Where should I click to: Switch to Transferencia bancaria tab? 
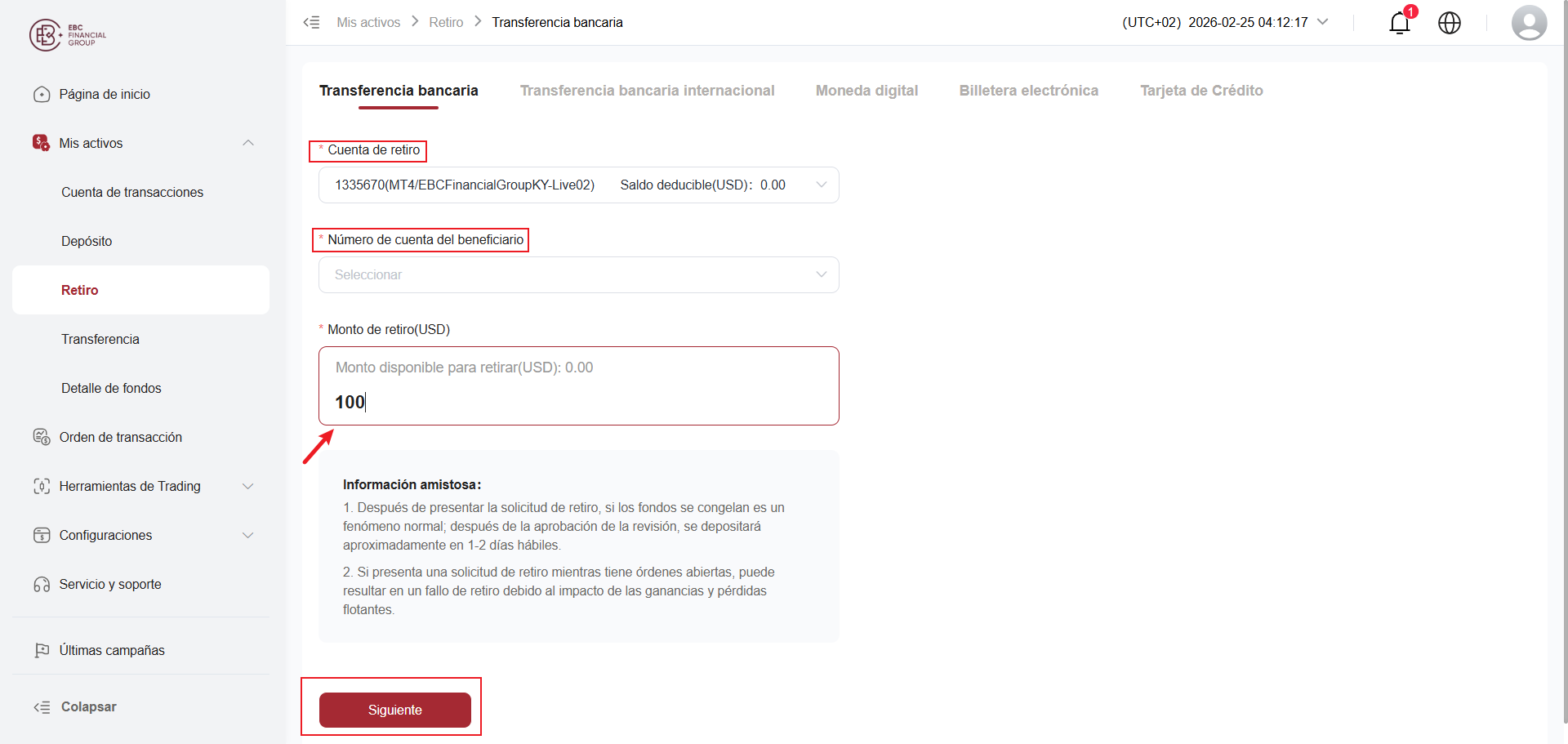(399, 91)
